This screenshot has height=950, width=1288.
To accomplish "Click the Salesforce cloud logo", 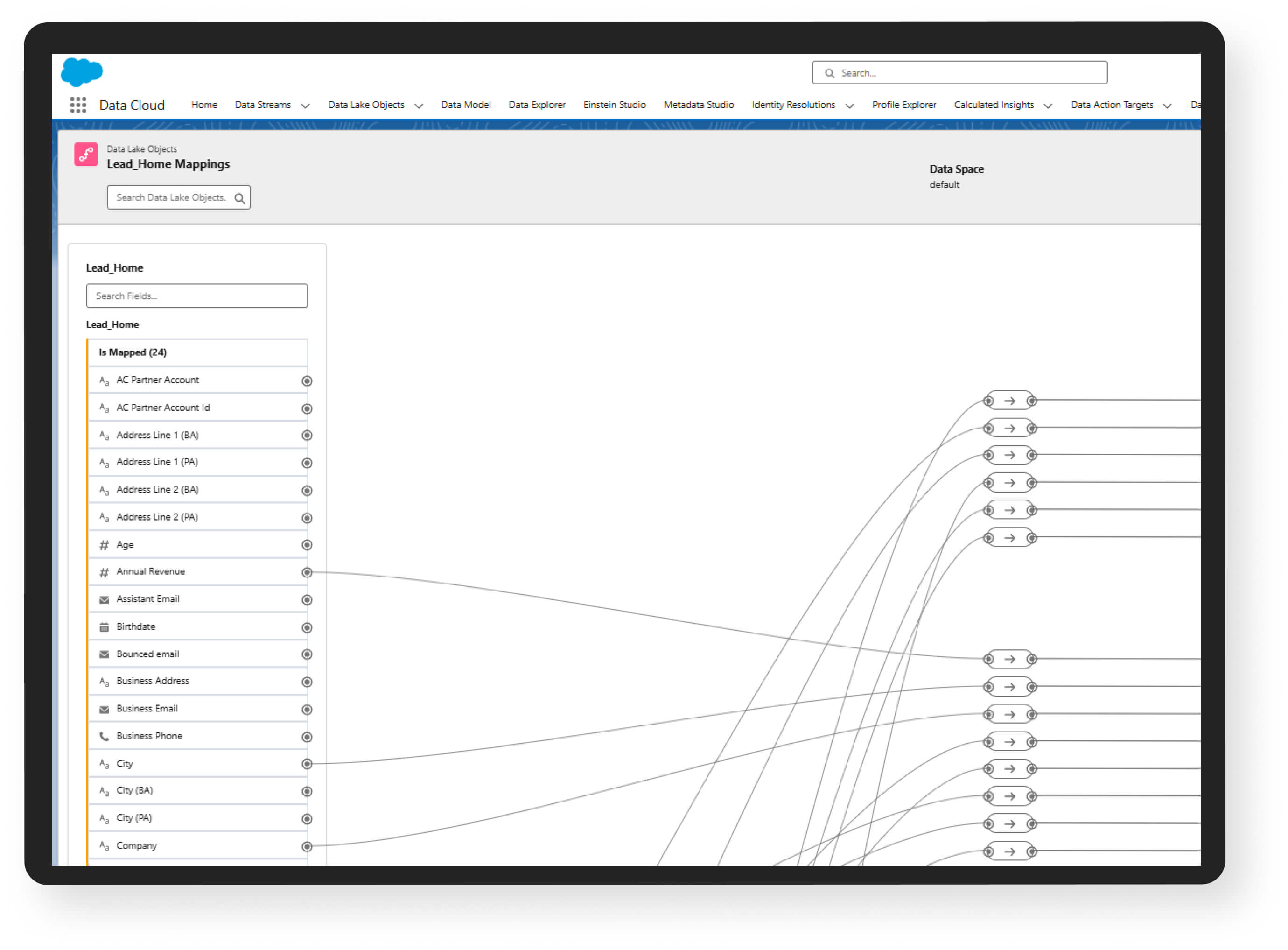I will click(81, 72).
